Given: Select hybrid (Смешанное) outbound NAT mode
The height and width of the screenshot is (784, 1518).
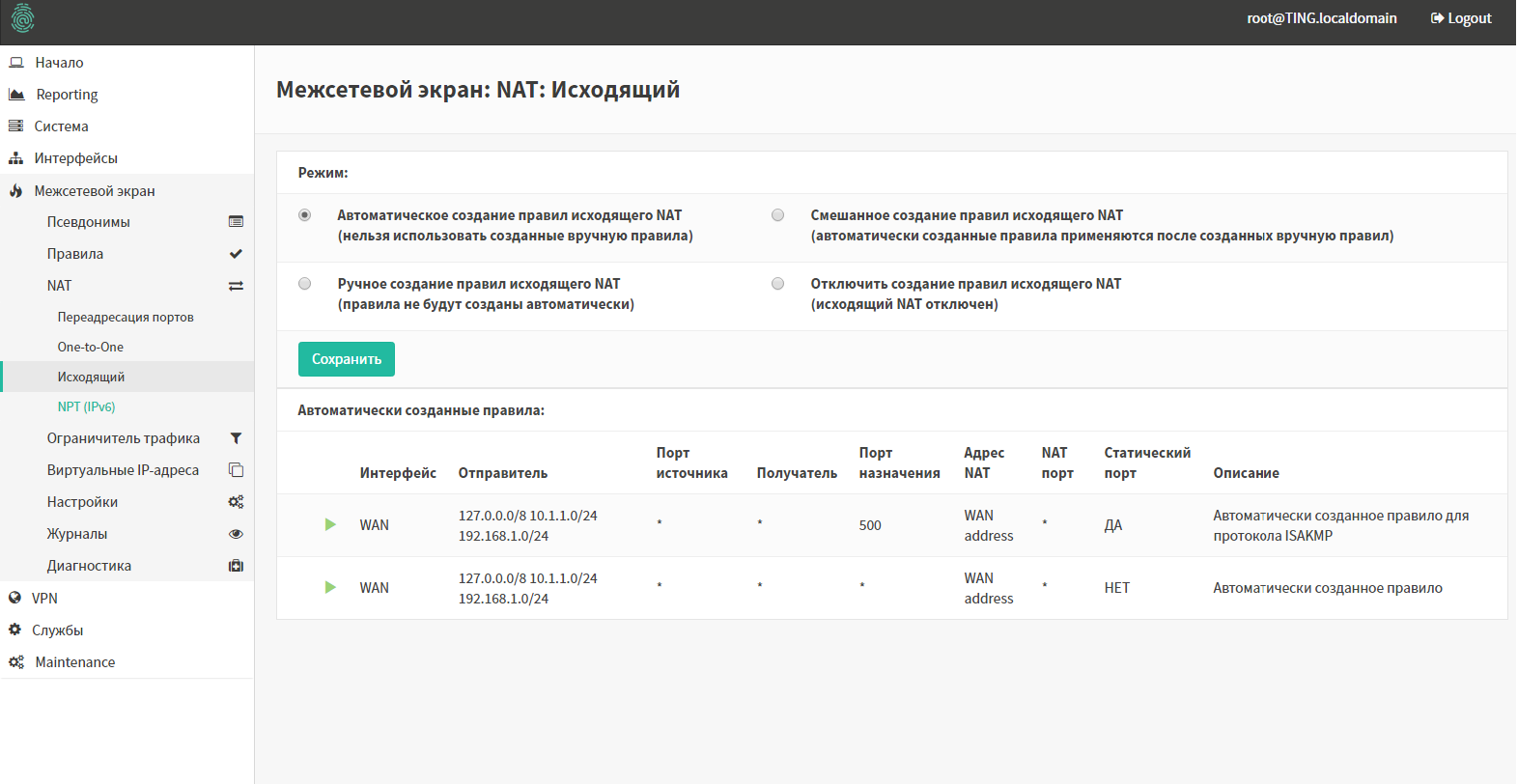Looking at the screenshot, I should pyautogui.click(x=778, y=215).
